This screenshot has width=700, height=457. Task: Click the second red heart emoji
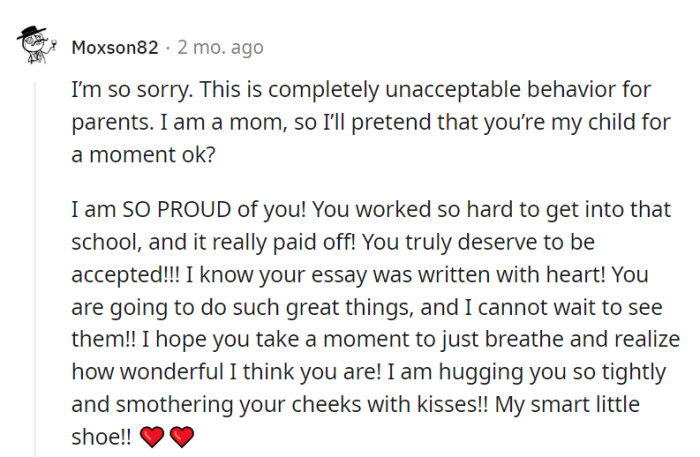click(x=181, y=436)
